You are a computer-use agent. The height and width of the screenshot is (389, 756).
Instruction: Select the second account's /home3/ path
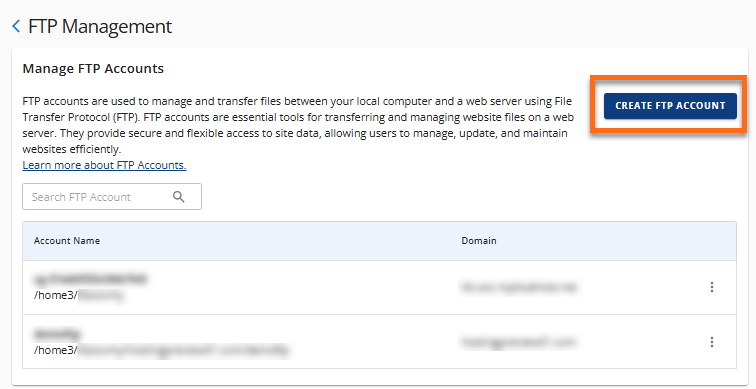(162, 350)
